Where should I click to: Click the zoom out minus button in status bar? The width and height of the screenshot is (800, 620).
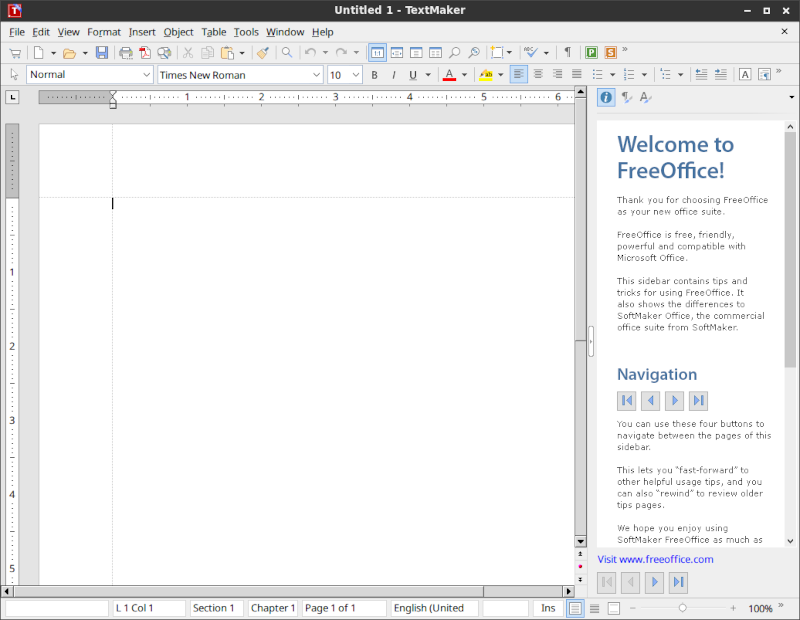tap(633, 608)
